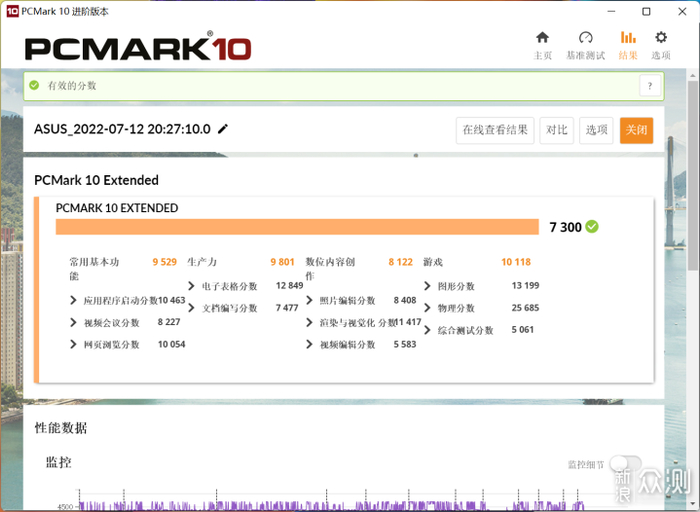Expand 文档编写分数 row
This screenshot has width=700, height=512.
191,308
